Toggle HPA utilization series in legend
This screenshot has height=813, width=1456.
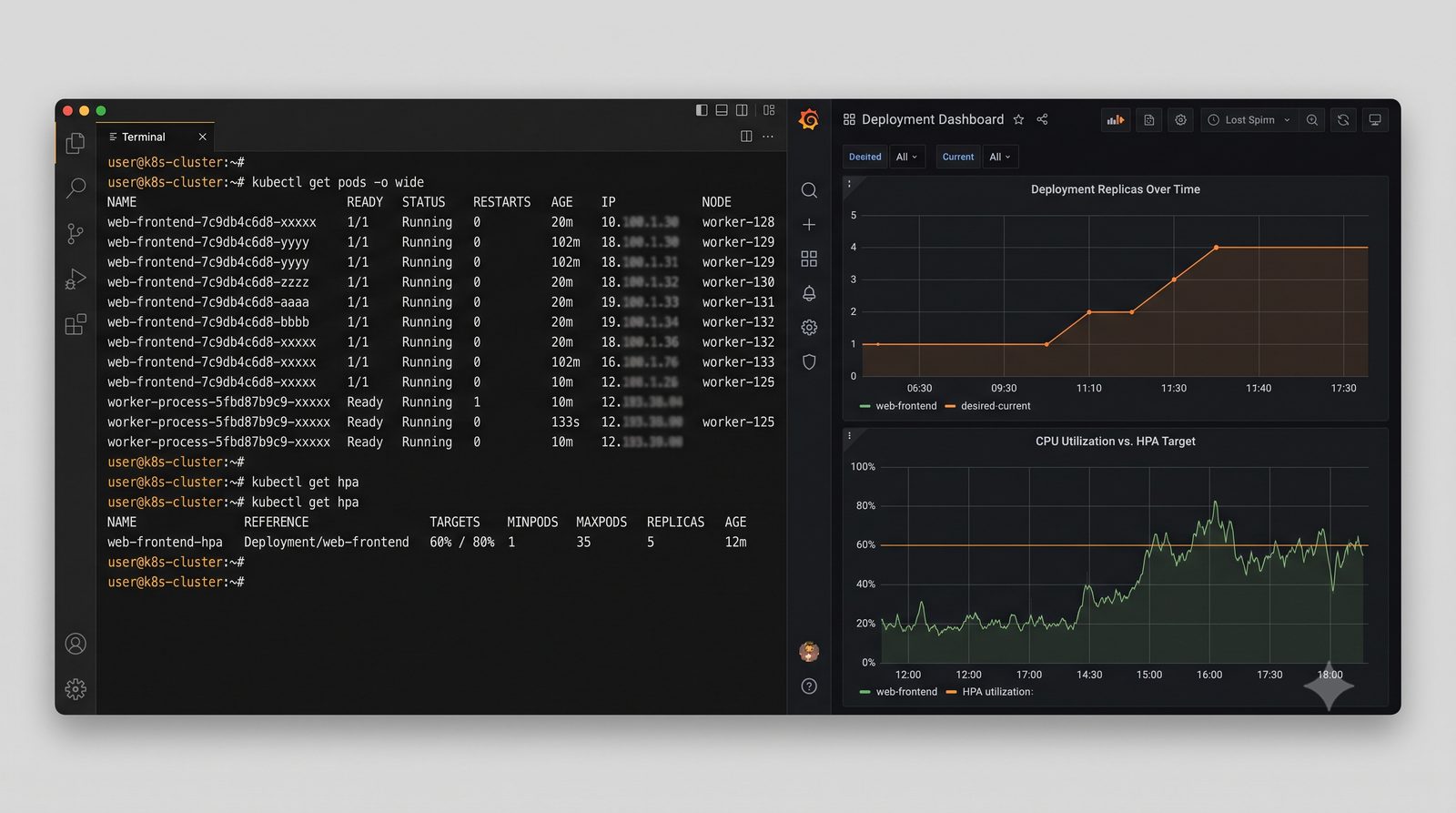click(x=997, y=692)
